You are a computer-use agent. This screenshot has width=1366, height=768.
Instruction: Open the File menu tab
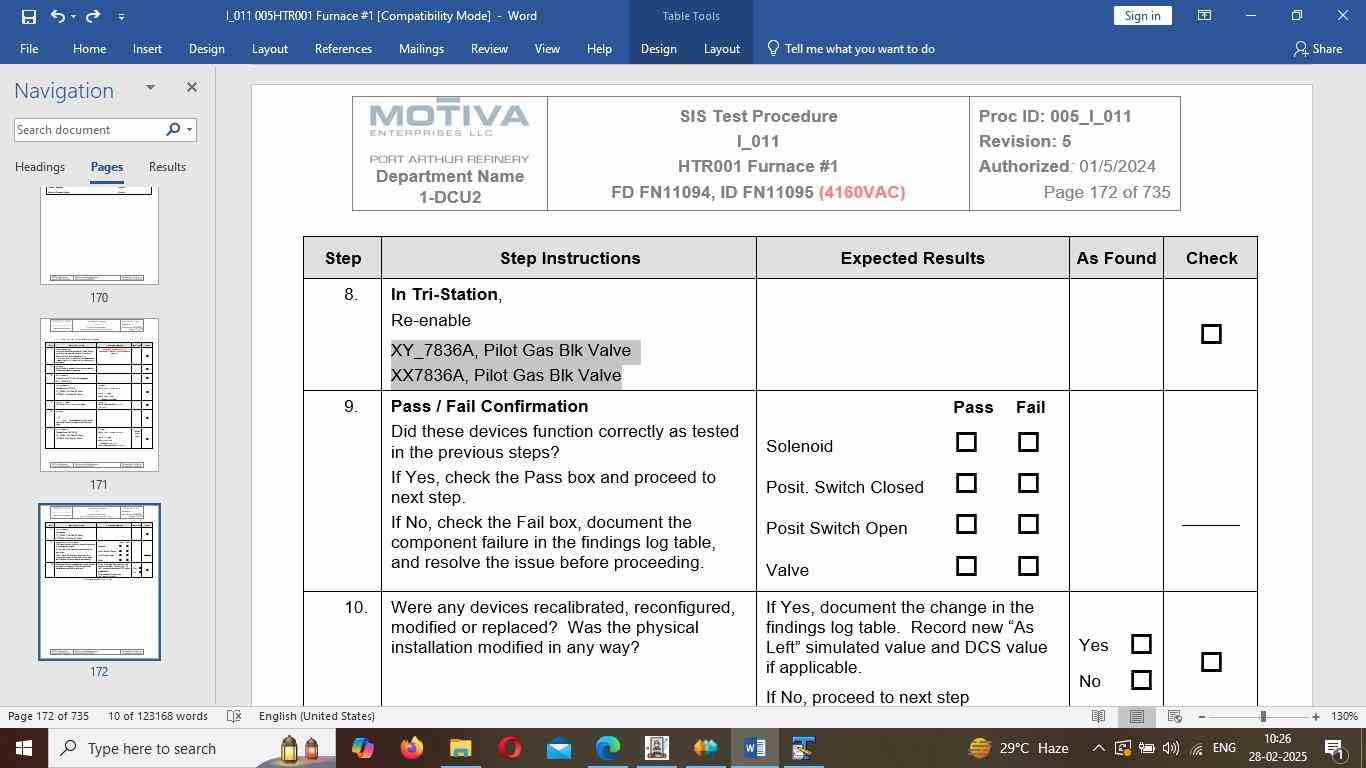pos(29,49)
